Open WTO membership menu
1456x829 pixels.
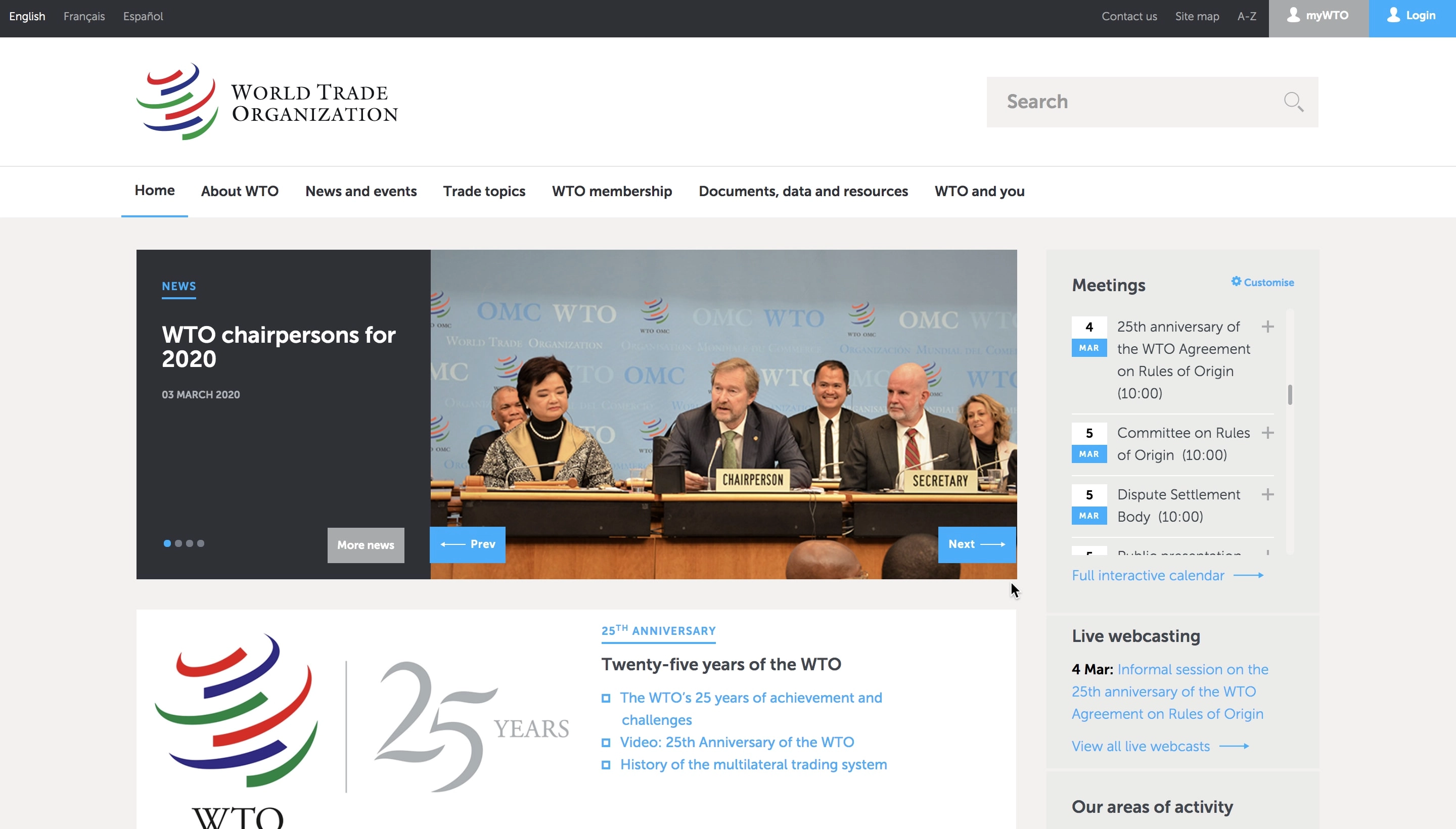[x=612, y=191]
